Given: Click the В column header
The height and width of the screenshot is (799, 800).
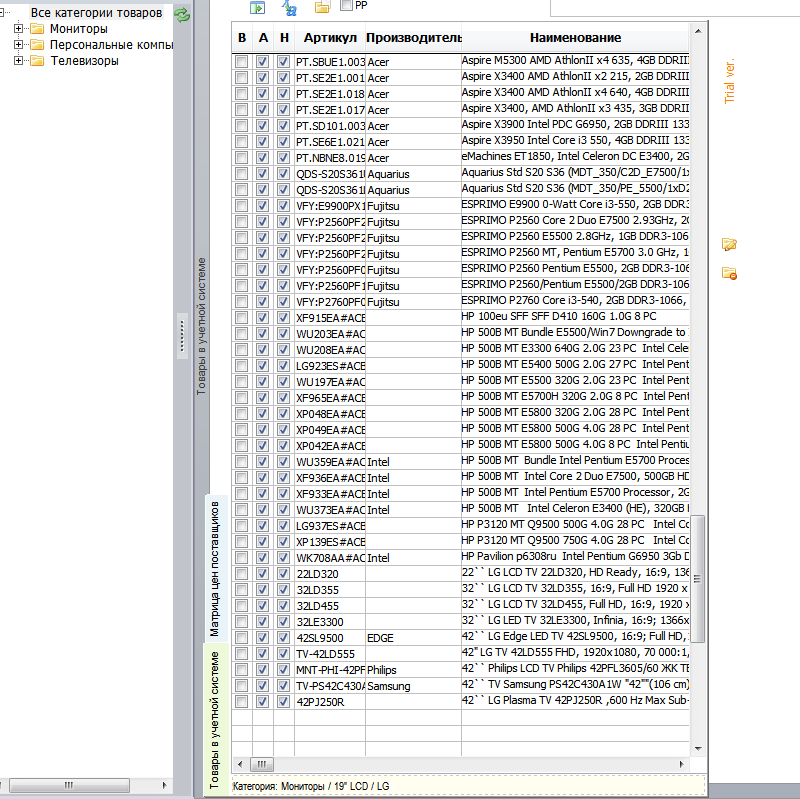Looking at the screenshot, I should click(x=242, y=38).
